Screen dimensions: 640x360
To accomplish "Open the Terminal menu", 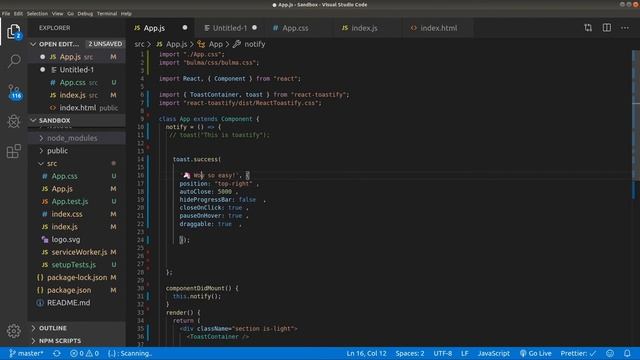I will coord(107,13).
